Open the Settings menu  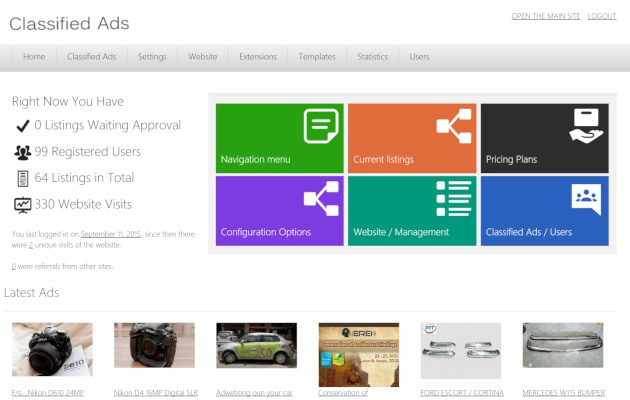tap(152, 57)
